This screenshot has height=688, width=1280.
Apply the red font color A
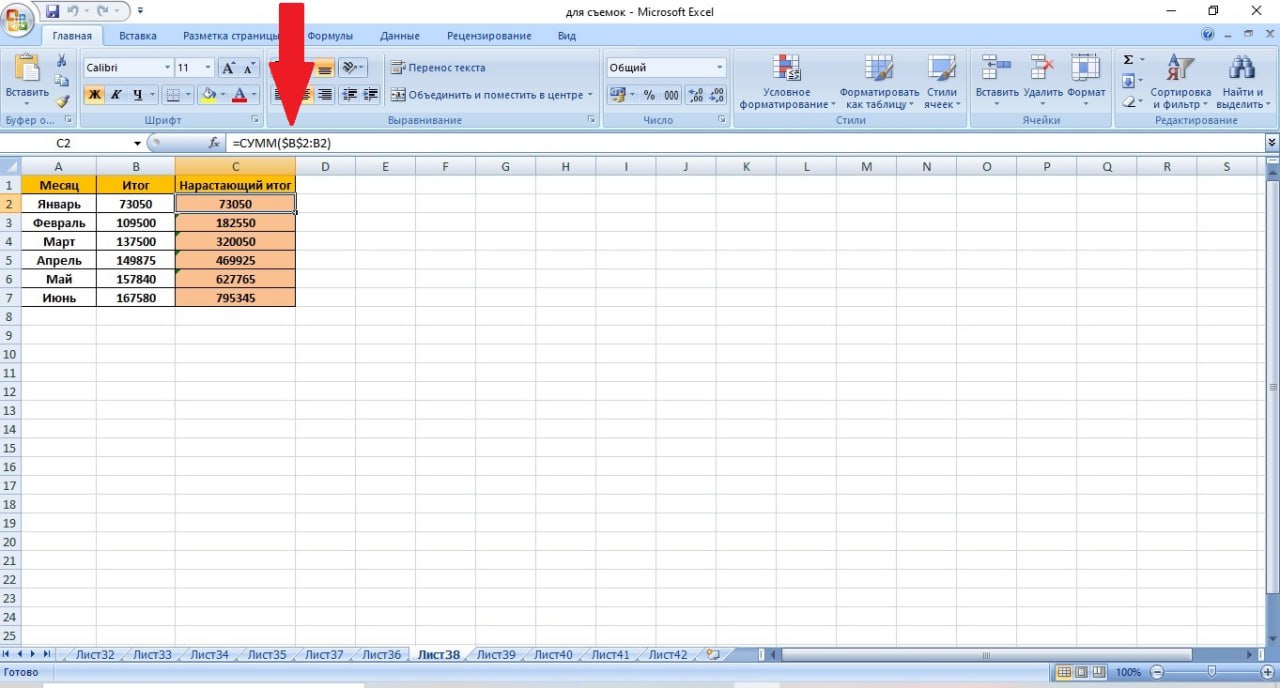[239, 95]
